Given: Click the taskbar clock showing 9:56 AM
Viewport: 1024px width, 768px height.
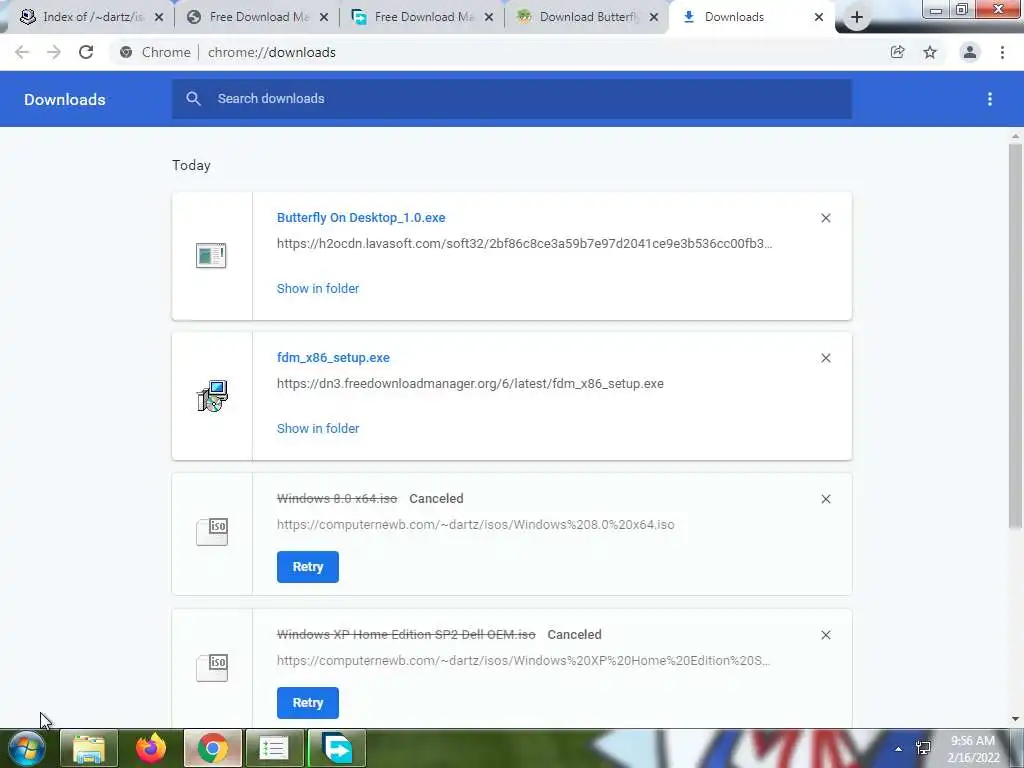Looking at the screenshot, I should click(973, 749).
